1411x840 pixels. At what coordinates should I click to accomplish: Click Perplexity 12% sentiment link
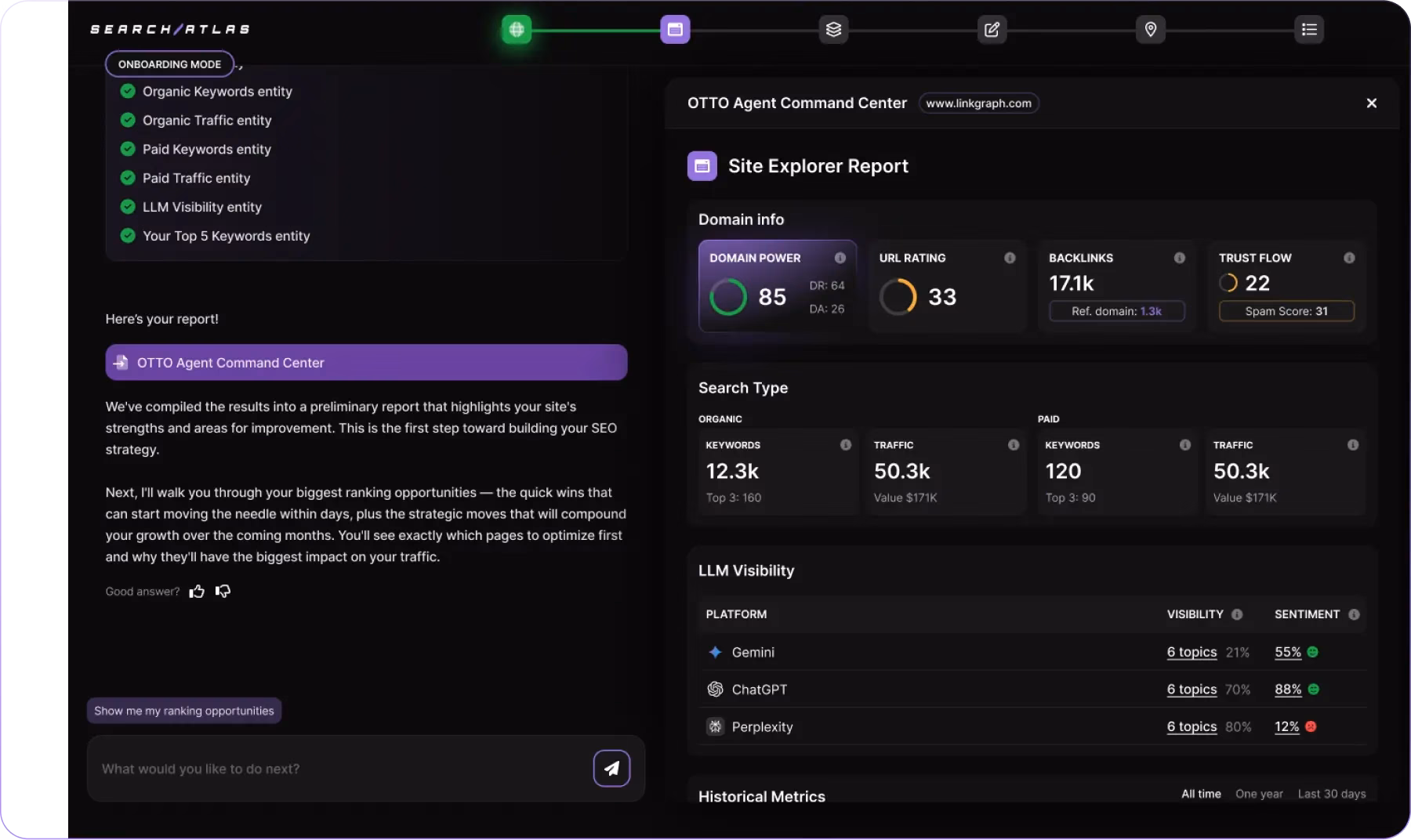(x=1286, y=727)
